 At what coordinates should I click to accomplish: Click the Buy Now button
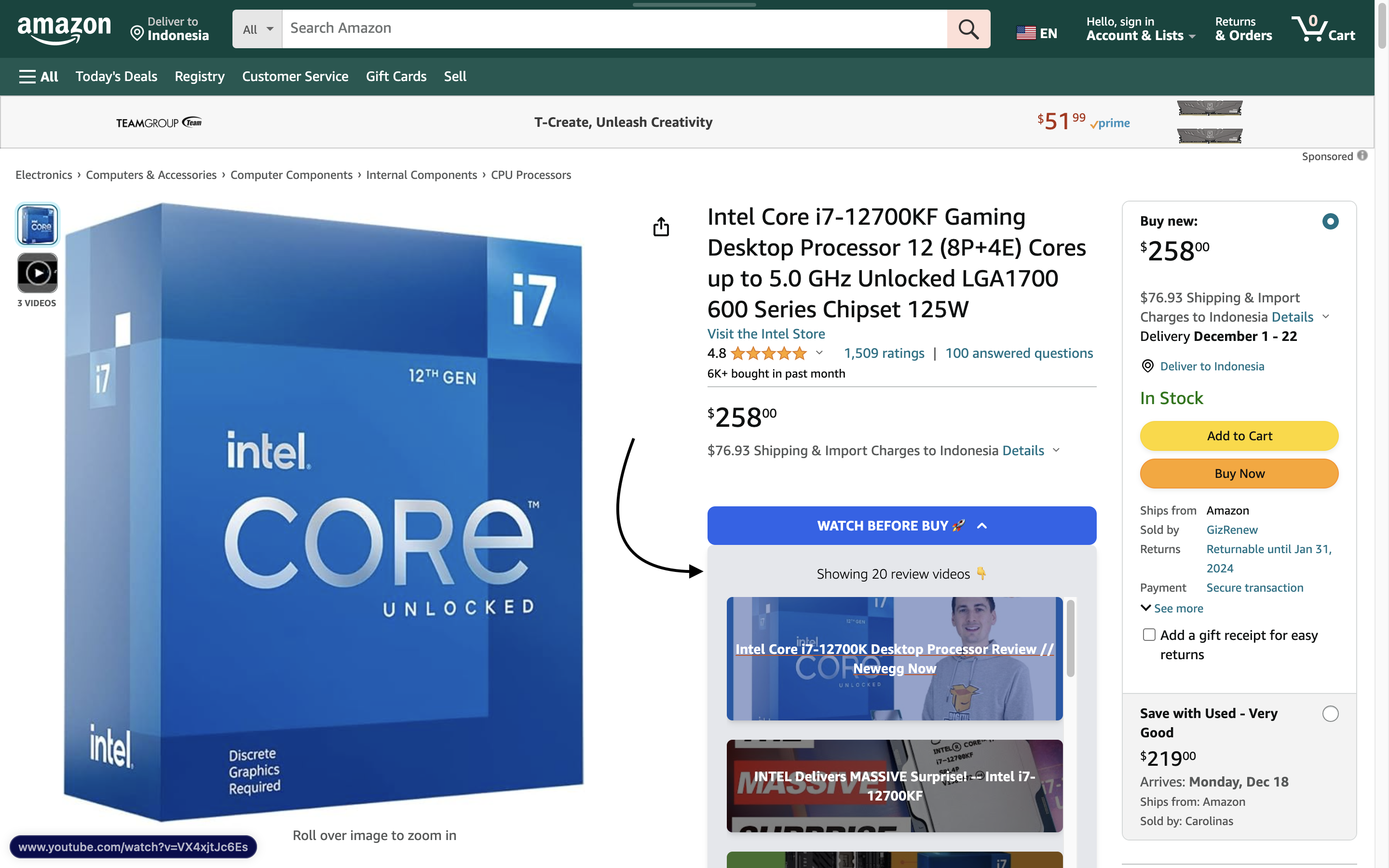click(x=1239, y=474)
